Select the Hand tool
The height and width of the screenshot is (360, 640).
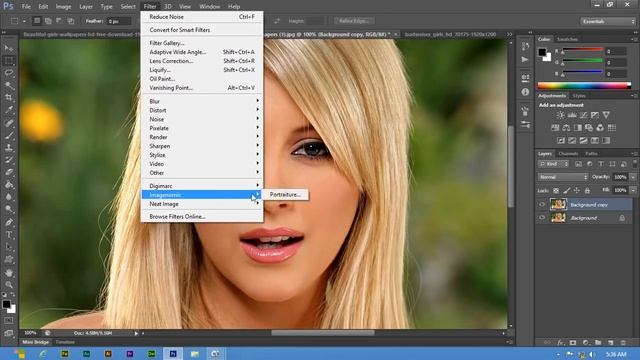point(9,273)
